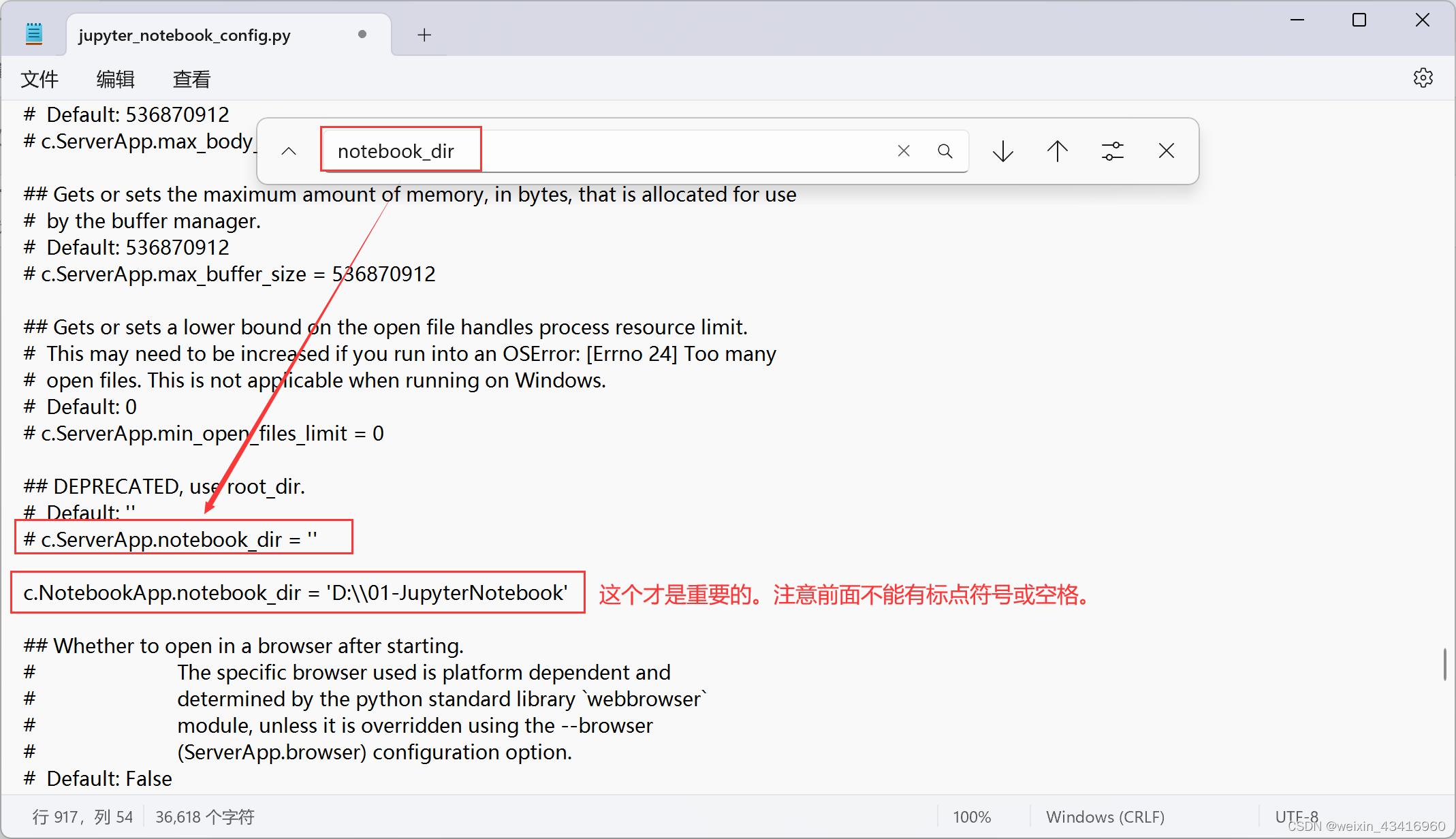Click the # c.ServerApp.notebook_dir = '' line
This screenshot has height=839, width=1456.
click(x=170, y=539)
